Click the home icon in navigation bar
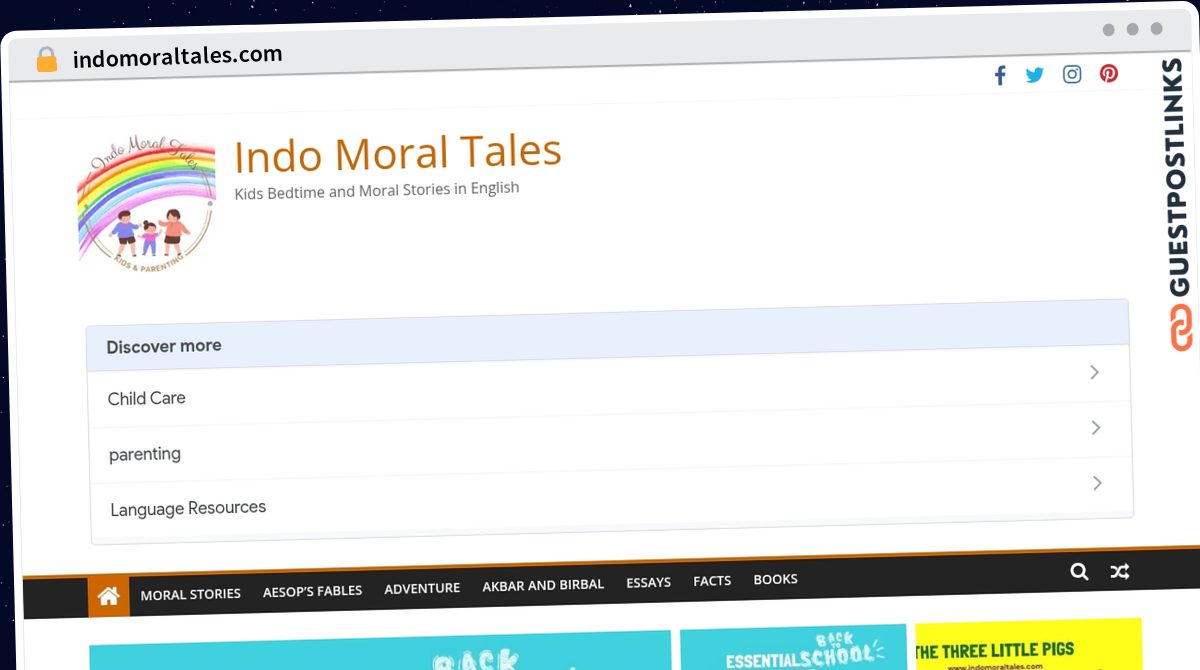 pyautogui.click(x=109, y=596)
